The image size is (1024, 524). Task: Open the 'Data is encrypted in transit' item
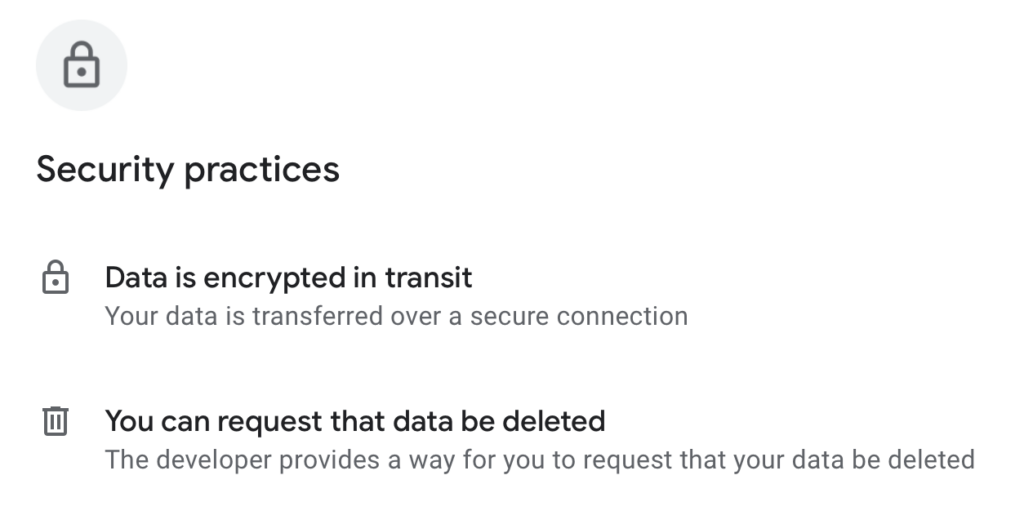[288, 276]
